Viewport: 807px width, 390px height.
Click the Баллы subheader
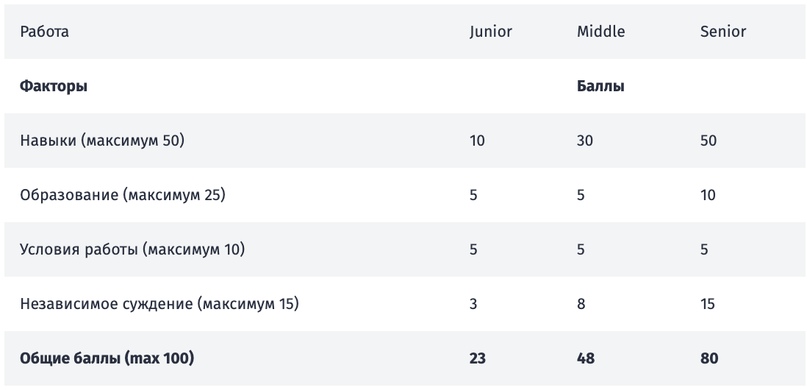point(601,86)
